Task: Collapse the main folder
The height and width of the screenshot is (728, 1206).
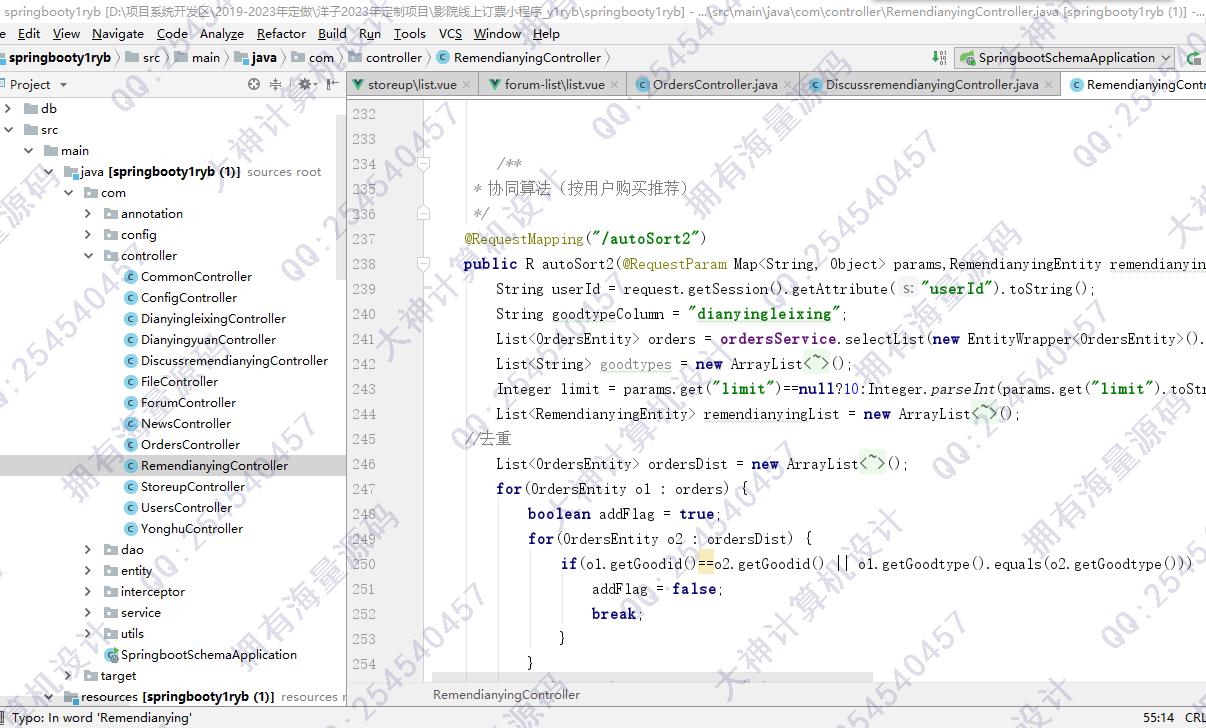Action: pyautogui.click(x=28, y=151)
